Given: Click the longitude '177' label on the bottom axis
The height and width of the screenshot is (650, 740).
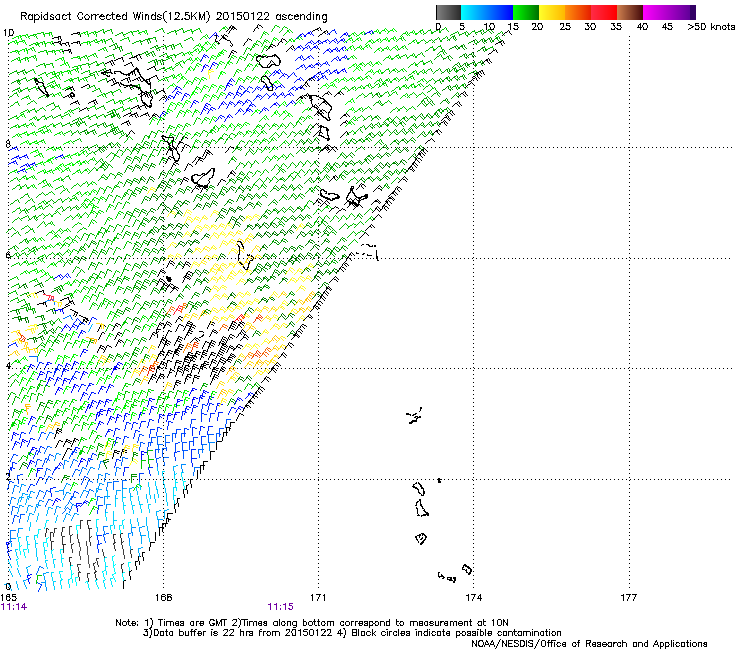Looking at the screenshot, I should (629, 598).
